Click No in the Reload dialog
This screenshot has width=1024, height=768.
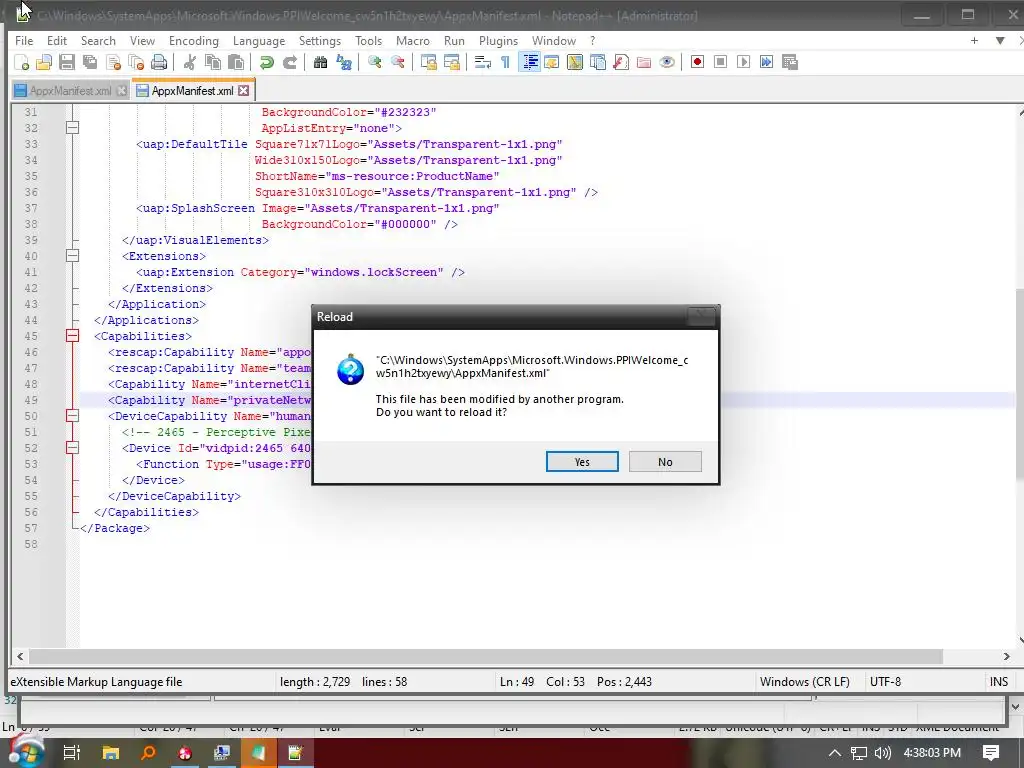click(665, 462)
